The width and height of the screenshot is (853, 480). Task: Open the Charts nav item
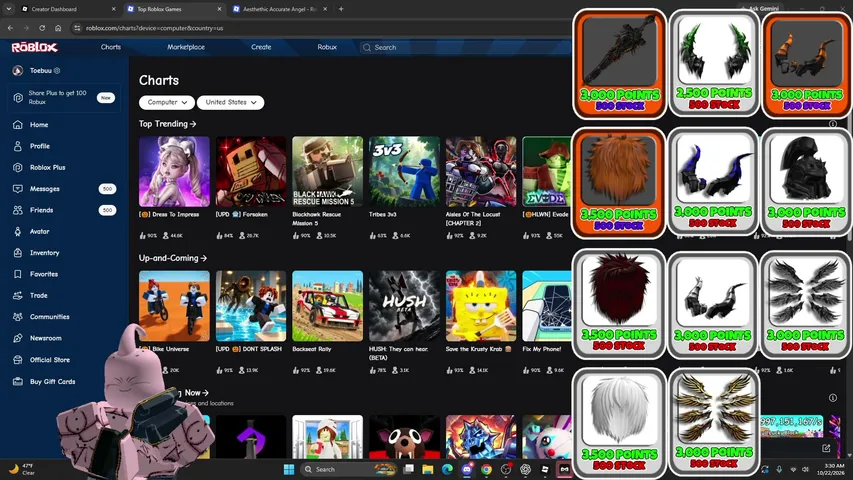pyautogui.click(x=110, y=47)
